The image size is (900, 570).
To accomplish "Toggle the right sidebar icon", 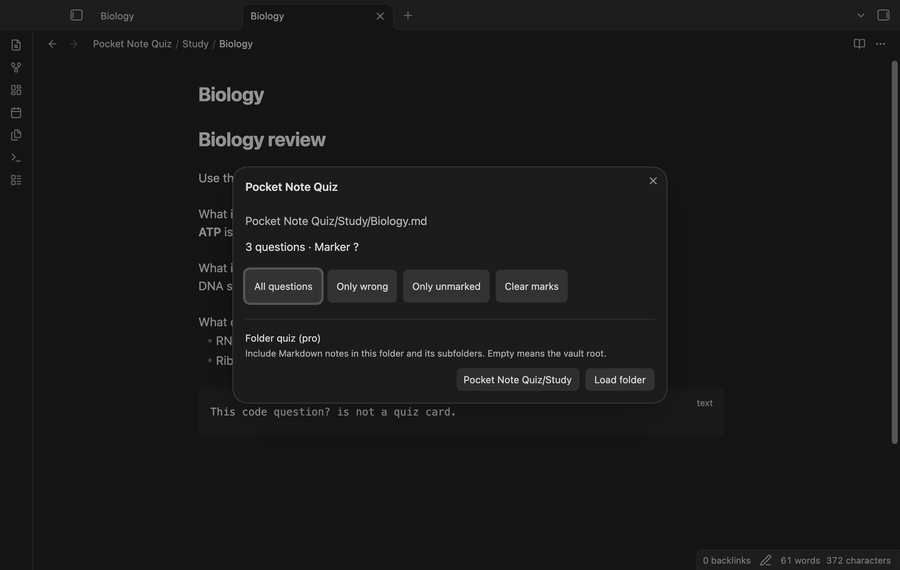I will 883,15.
